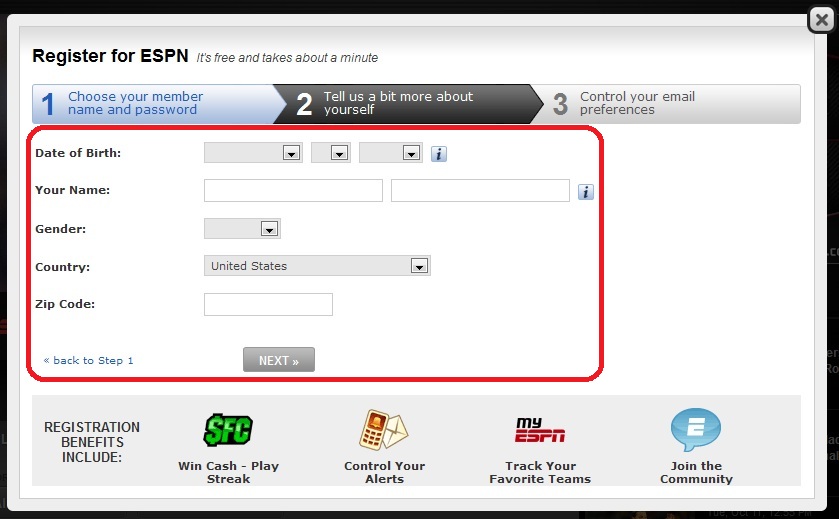Click the Win Cash - Play Streak text

coord(228,472)
